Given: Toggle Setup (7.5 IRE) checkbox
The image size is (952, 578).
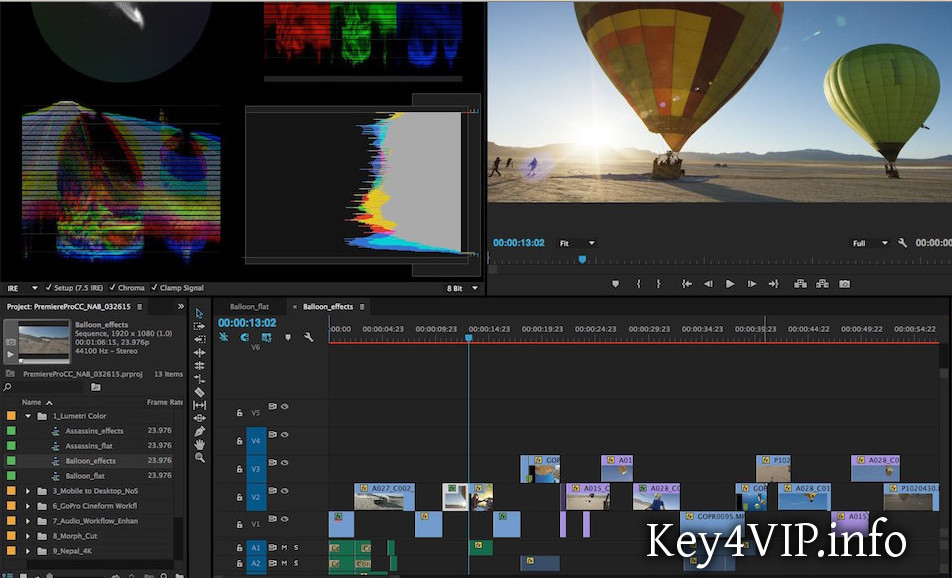Looking at the screenshot, I should pyautogui.click(x=48, y=288).
